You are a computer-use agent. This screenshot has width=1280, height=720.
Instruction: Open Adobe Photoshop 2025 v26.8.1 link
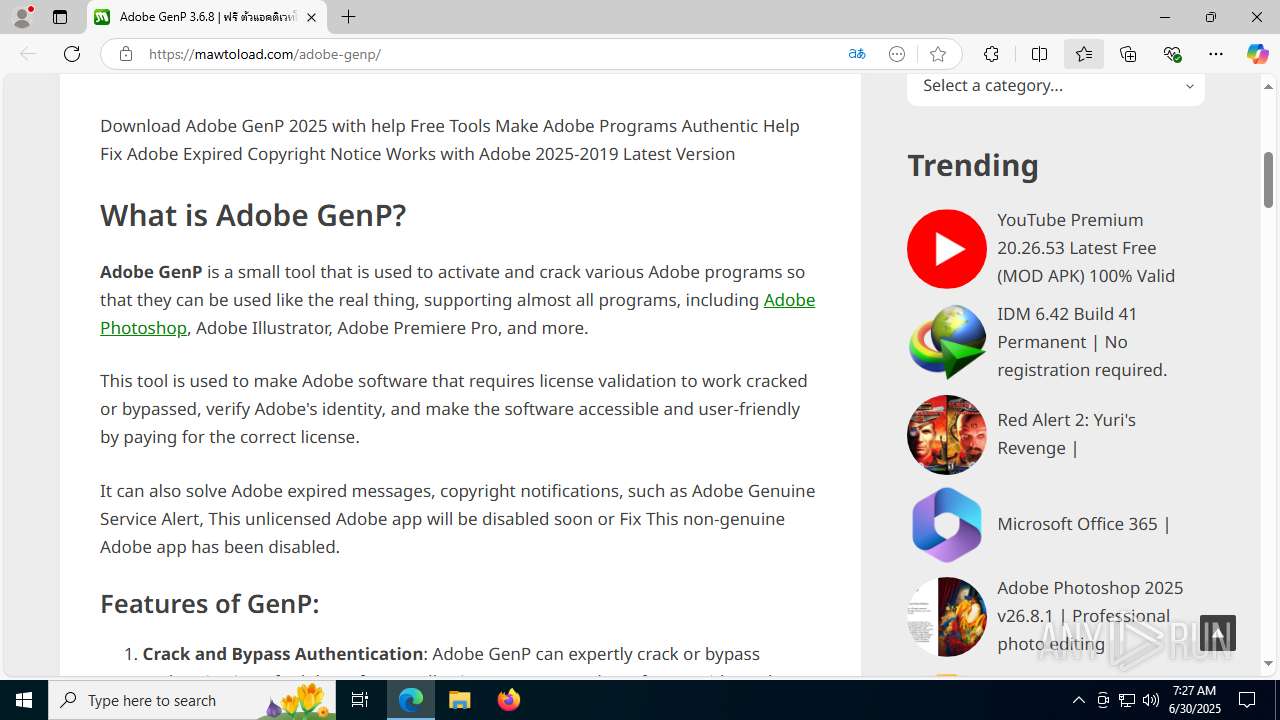[1090, 616]
